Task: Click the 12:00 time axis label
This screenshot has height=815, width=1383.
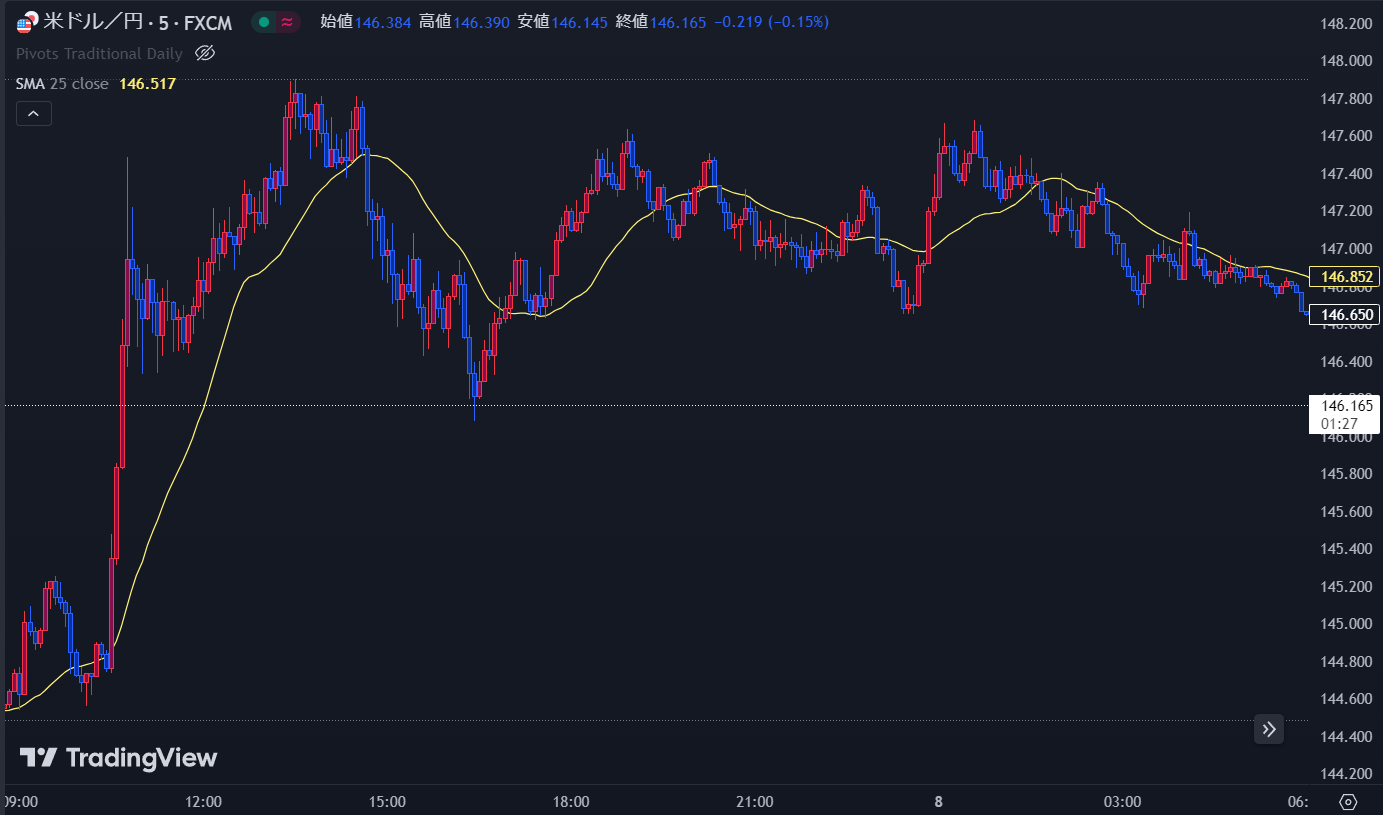Action: tap(204, 802)
